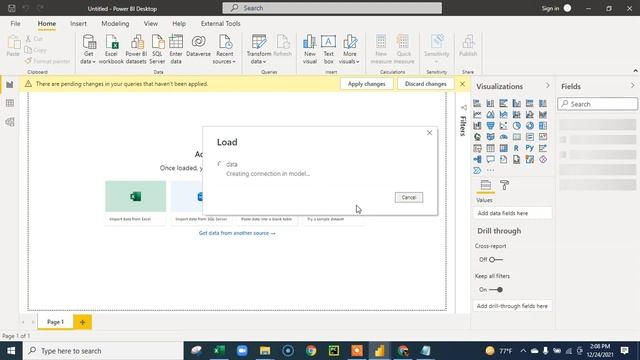Select the table visual
The width and height of the screenshot is (640, 360).
[x=490, y=148]
